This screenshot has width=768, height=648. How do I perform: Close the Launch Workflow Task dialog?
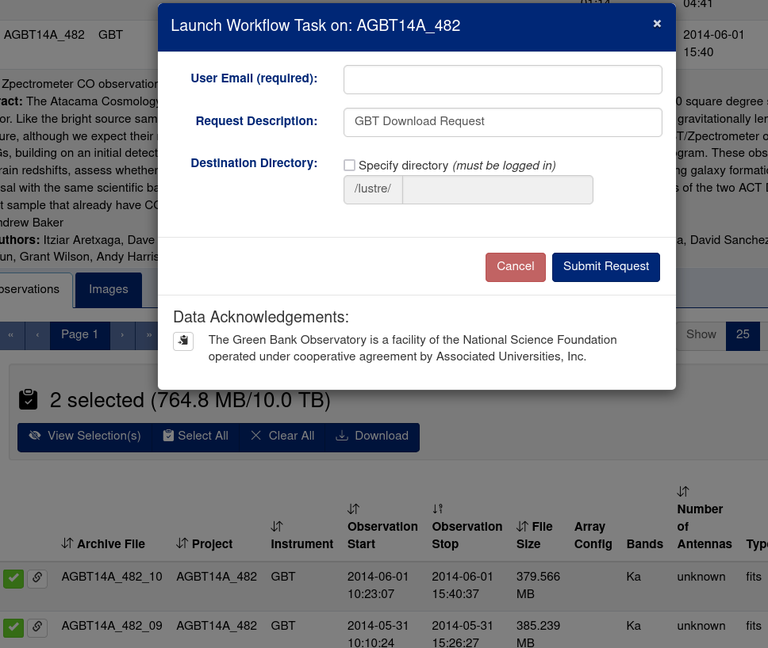(657, 24)
